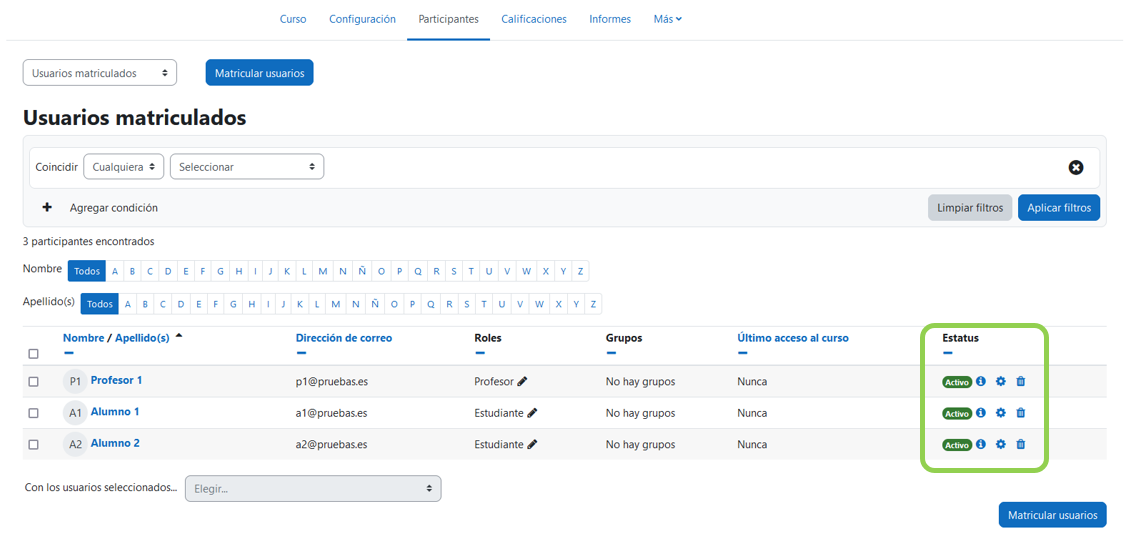Tick the checkbox for Profesor 1
1127x534 pixels.
pyautogui.click(x=34, y=382)
